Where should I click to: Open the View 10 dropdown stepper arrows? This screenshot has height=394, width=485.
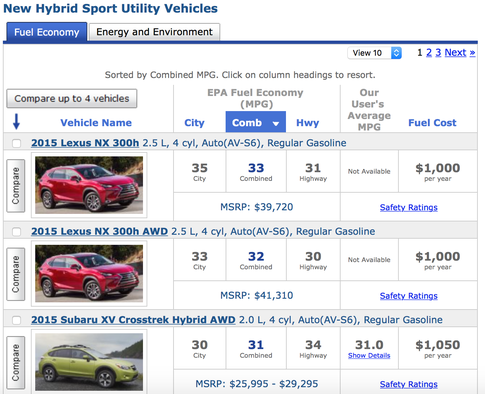[396, 53]
